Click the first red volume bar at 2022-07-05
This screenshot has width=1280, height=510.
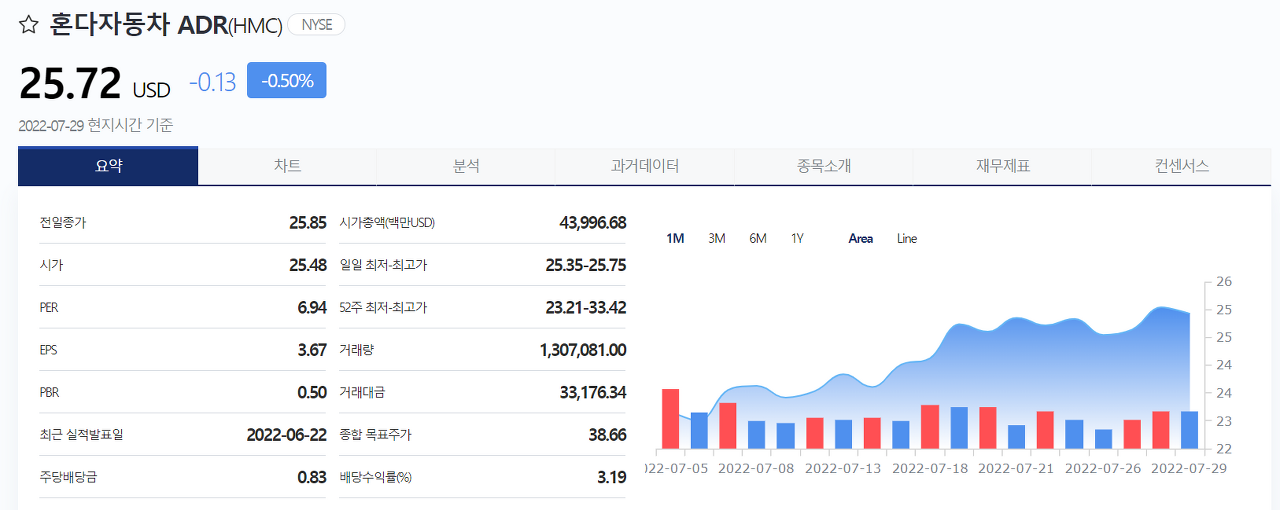tap(670, 419)
